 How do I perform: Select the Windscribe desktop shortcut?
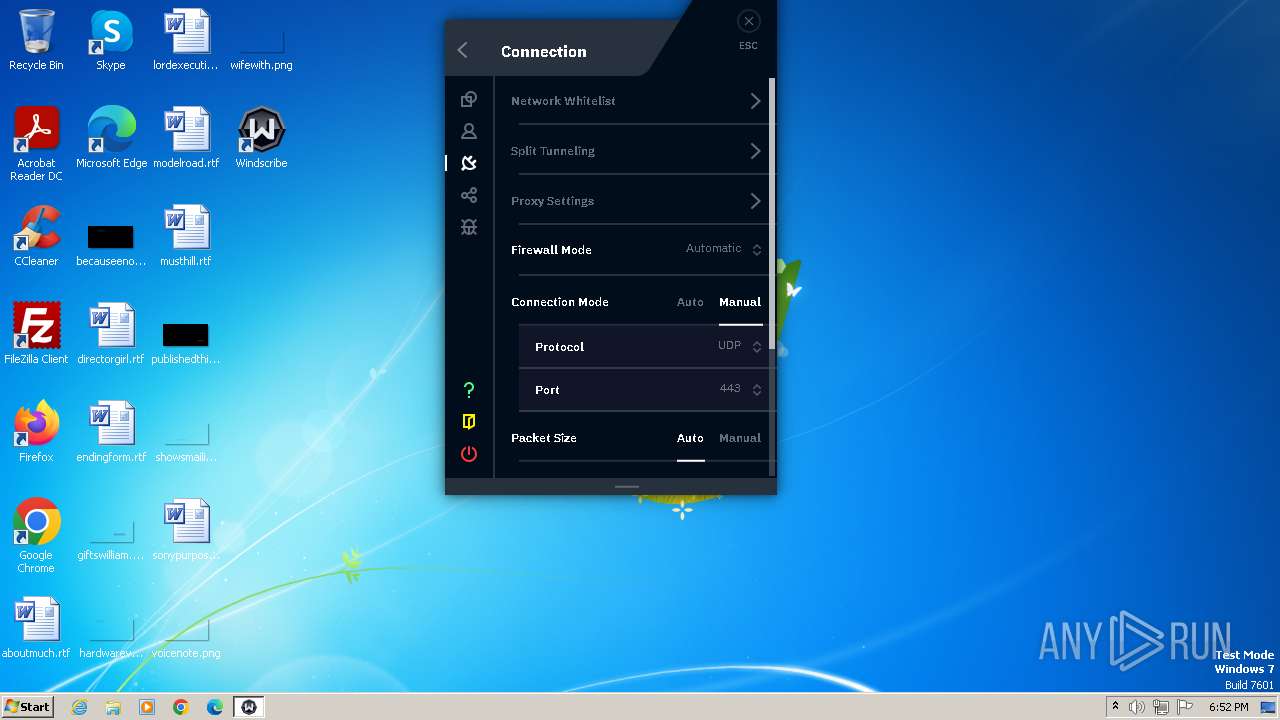[261, 138]
